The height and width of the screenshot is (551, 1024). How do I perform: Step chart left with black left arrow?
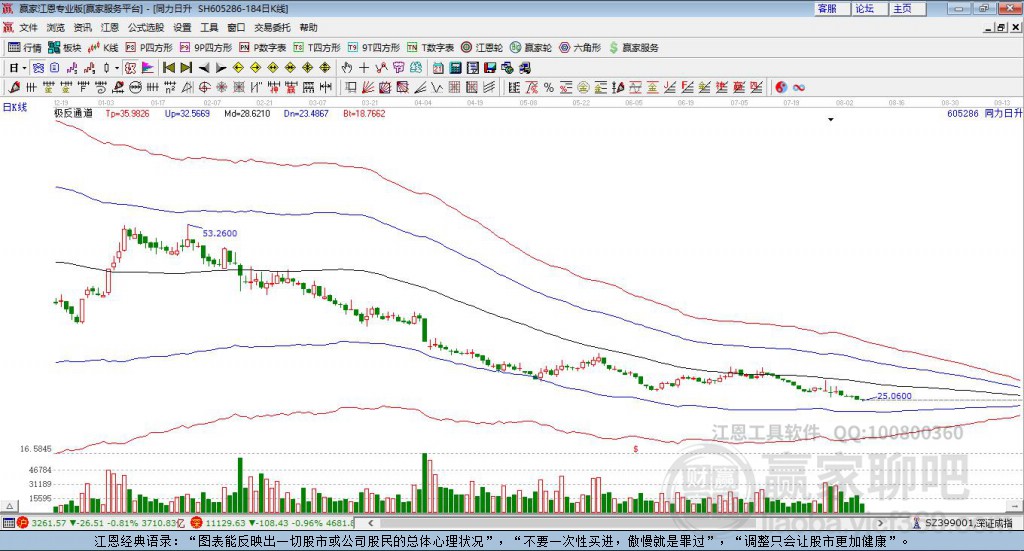(x=204, y=68)
